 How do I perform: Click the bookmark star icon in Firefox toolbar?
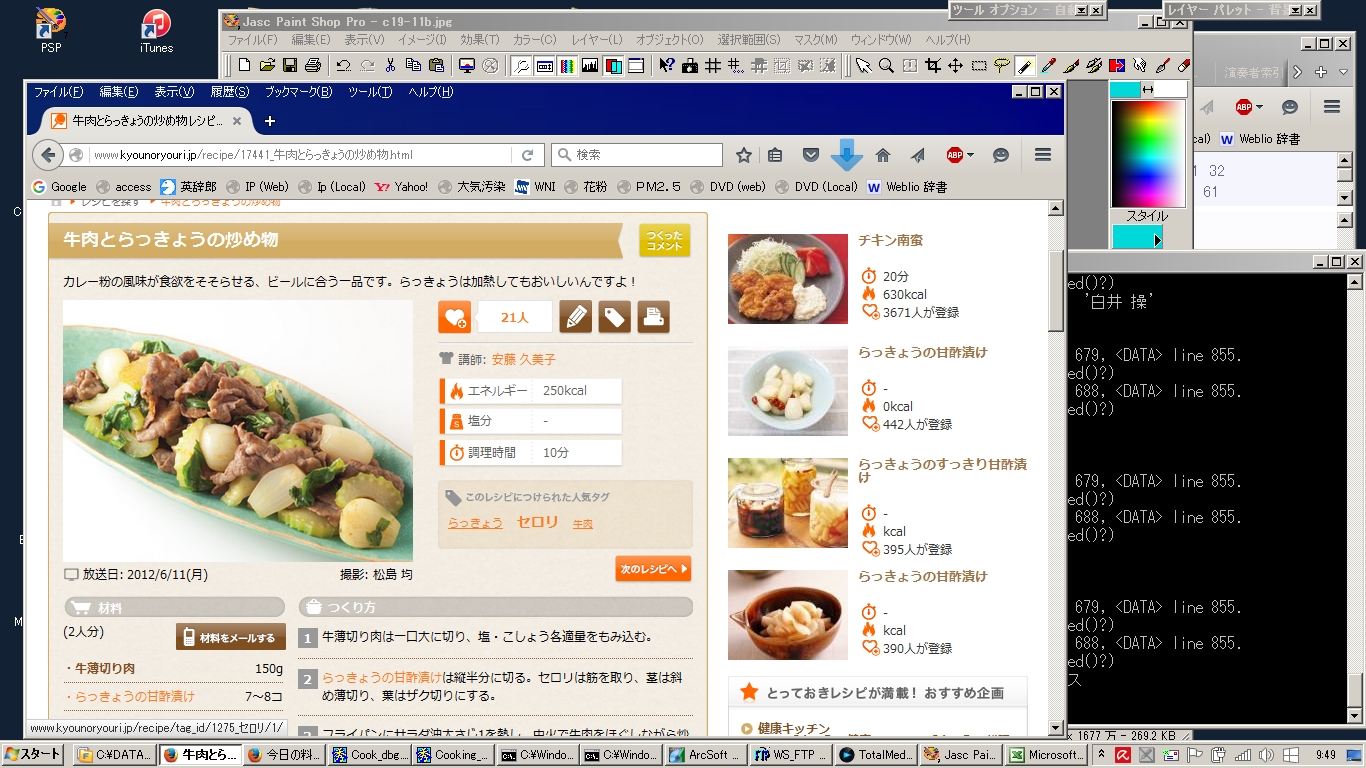click(744, 155)
